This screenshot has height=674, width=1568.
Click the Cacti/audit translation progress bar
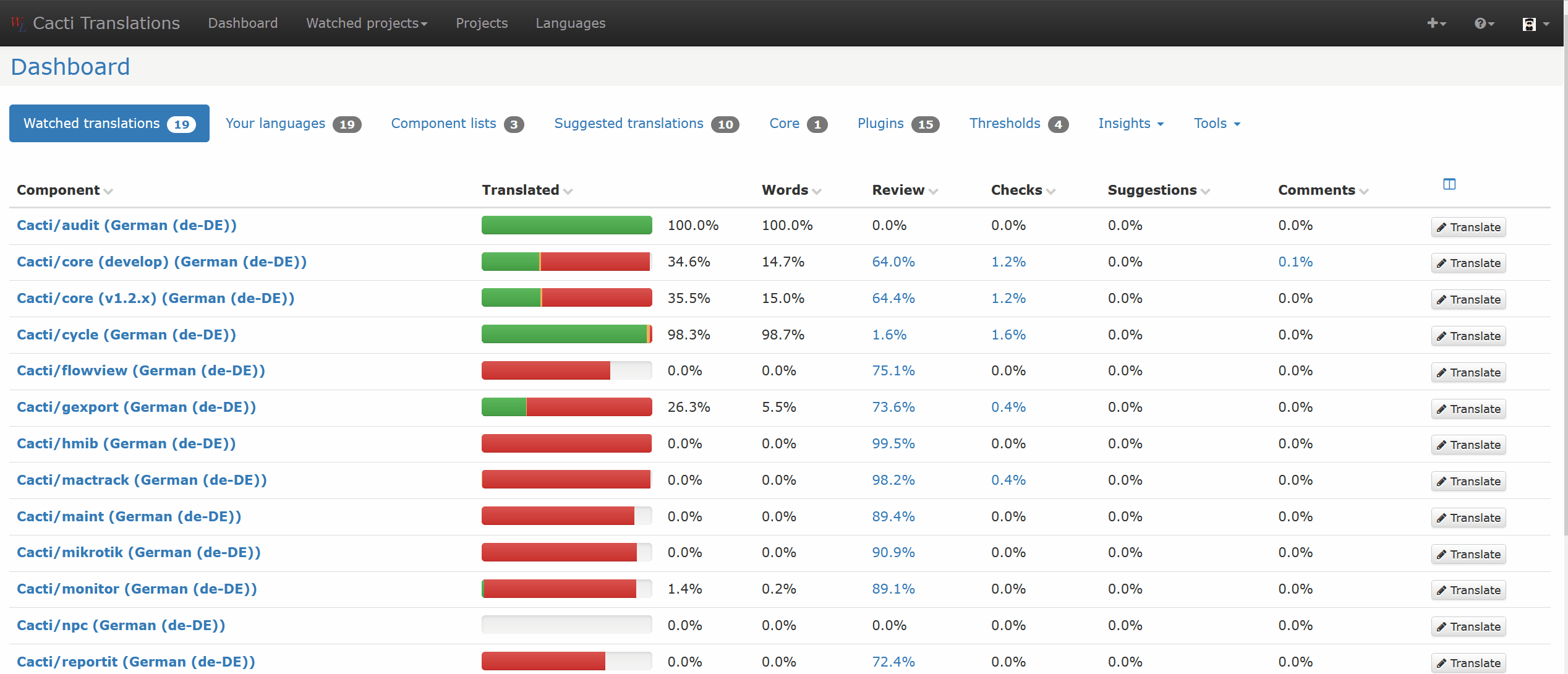[567, 226]
